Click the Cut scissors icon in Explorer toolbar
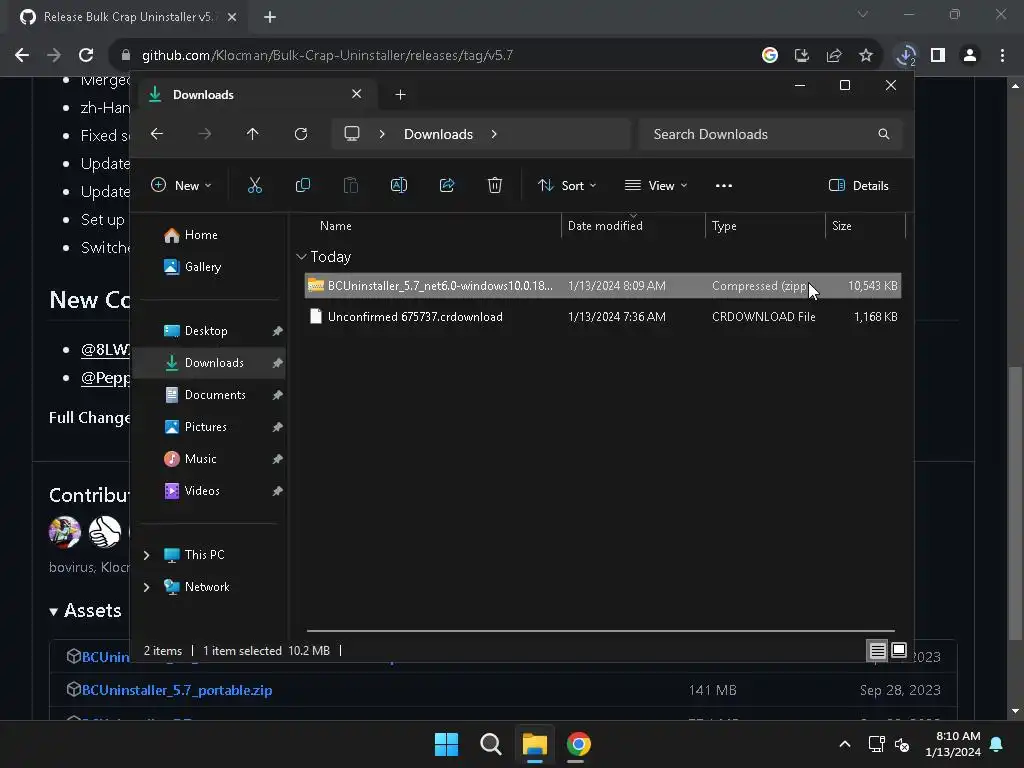Screen dimensions: 1024x768 click(x=255, y=185)
